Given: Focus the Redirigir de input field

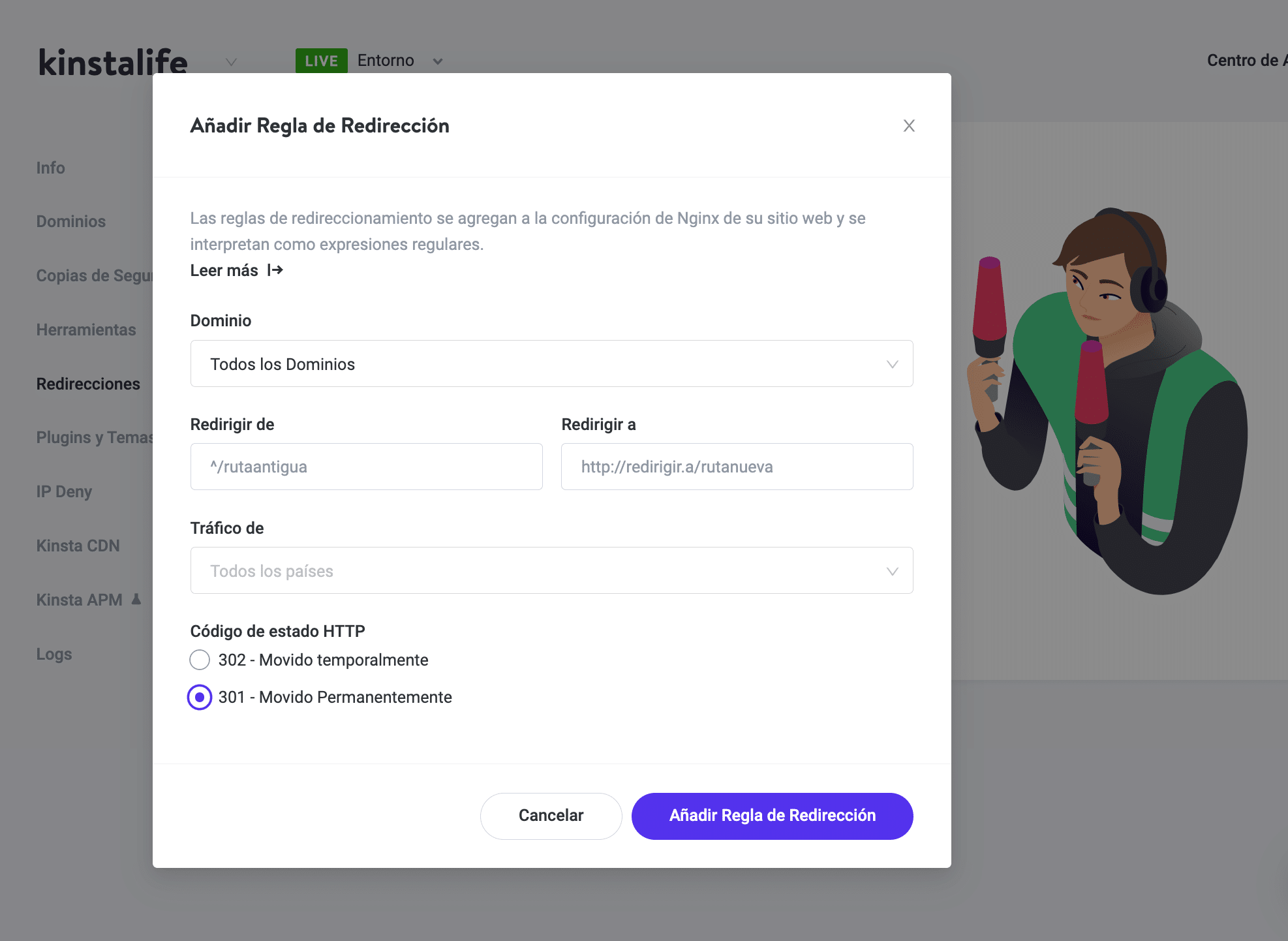Looking at the screenshot, I should [366, 467].
